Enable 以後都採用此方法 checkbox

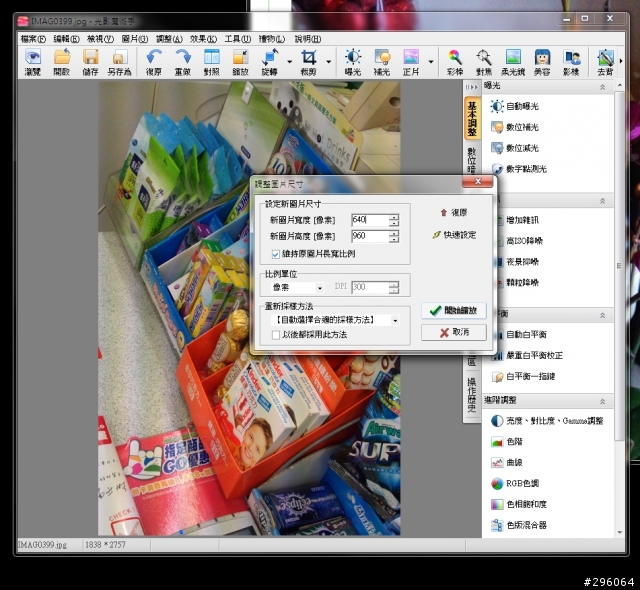tap(276, 335)
